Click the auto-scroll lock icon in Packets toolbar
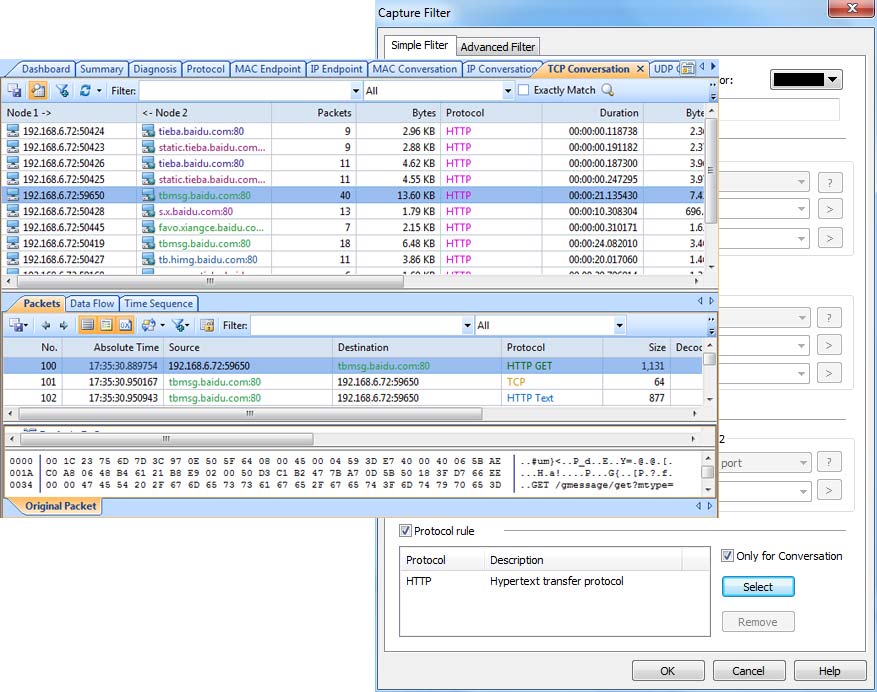This screenshot has width=877, height=692. (207, 325)
